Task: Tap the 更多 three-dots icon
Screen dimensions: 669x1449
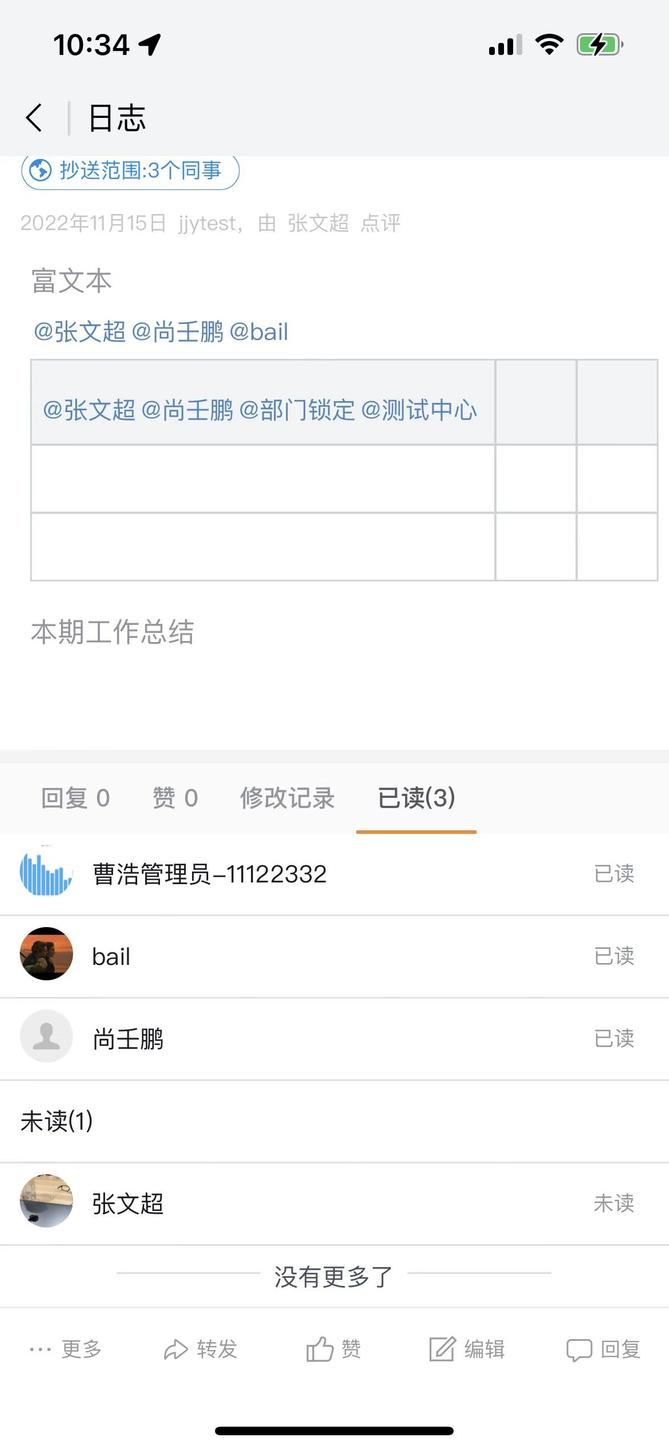Action: pos(40,1349)
